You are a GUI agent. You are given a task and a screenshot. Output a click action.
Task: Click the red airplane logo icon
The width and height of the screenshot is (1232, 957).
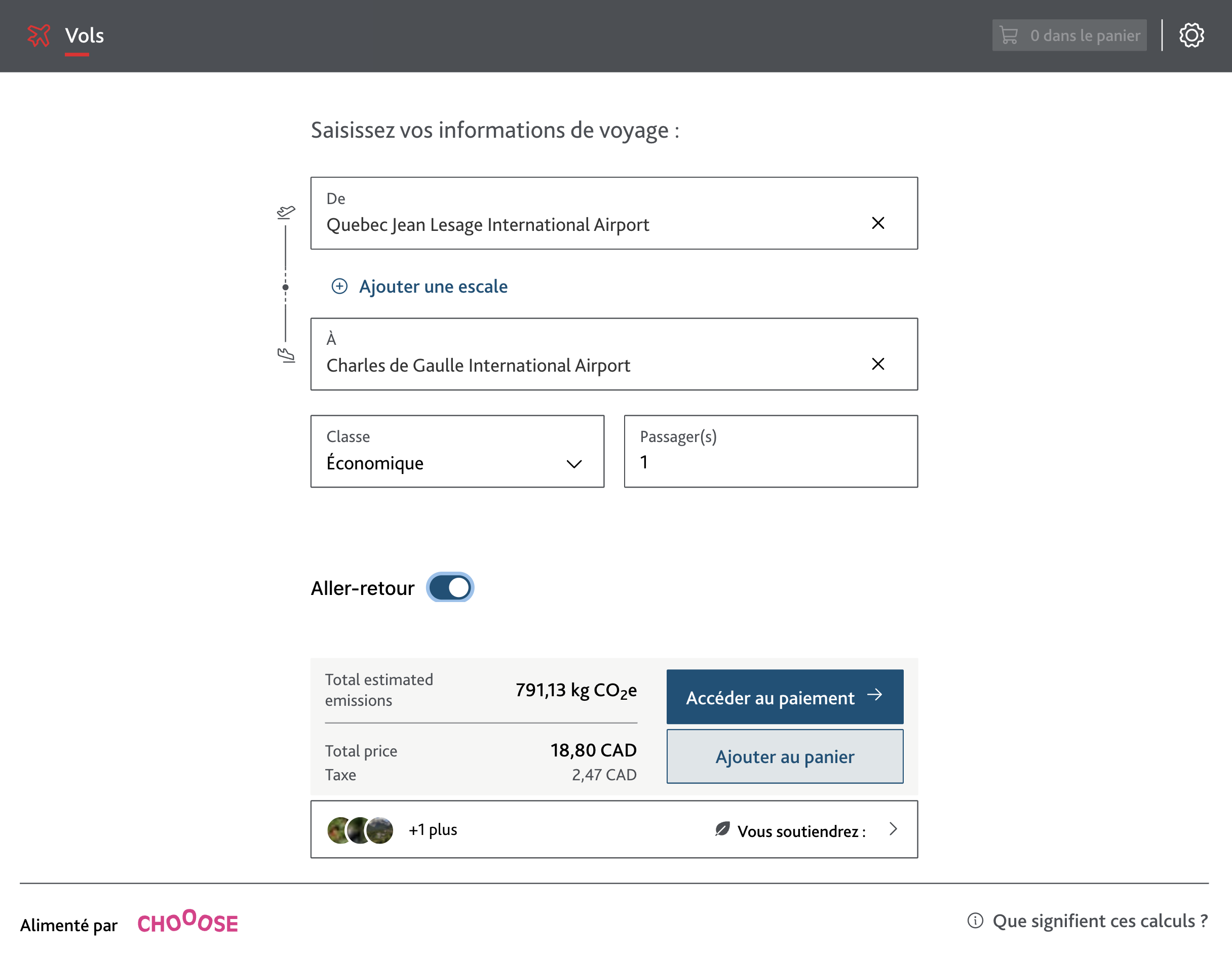coord(39,35)
